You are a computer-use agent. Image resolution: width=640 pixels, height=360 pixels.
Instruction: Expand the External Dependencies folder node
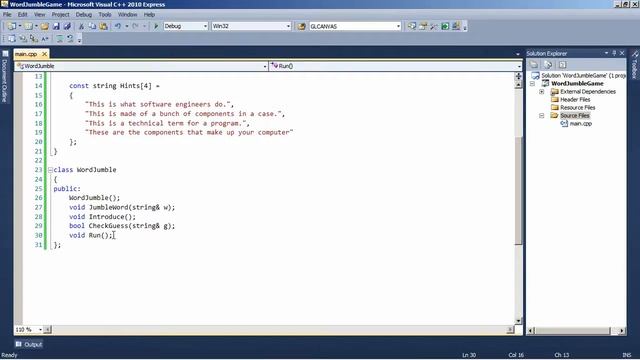click(x=542, y=92)
